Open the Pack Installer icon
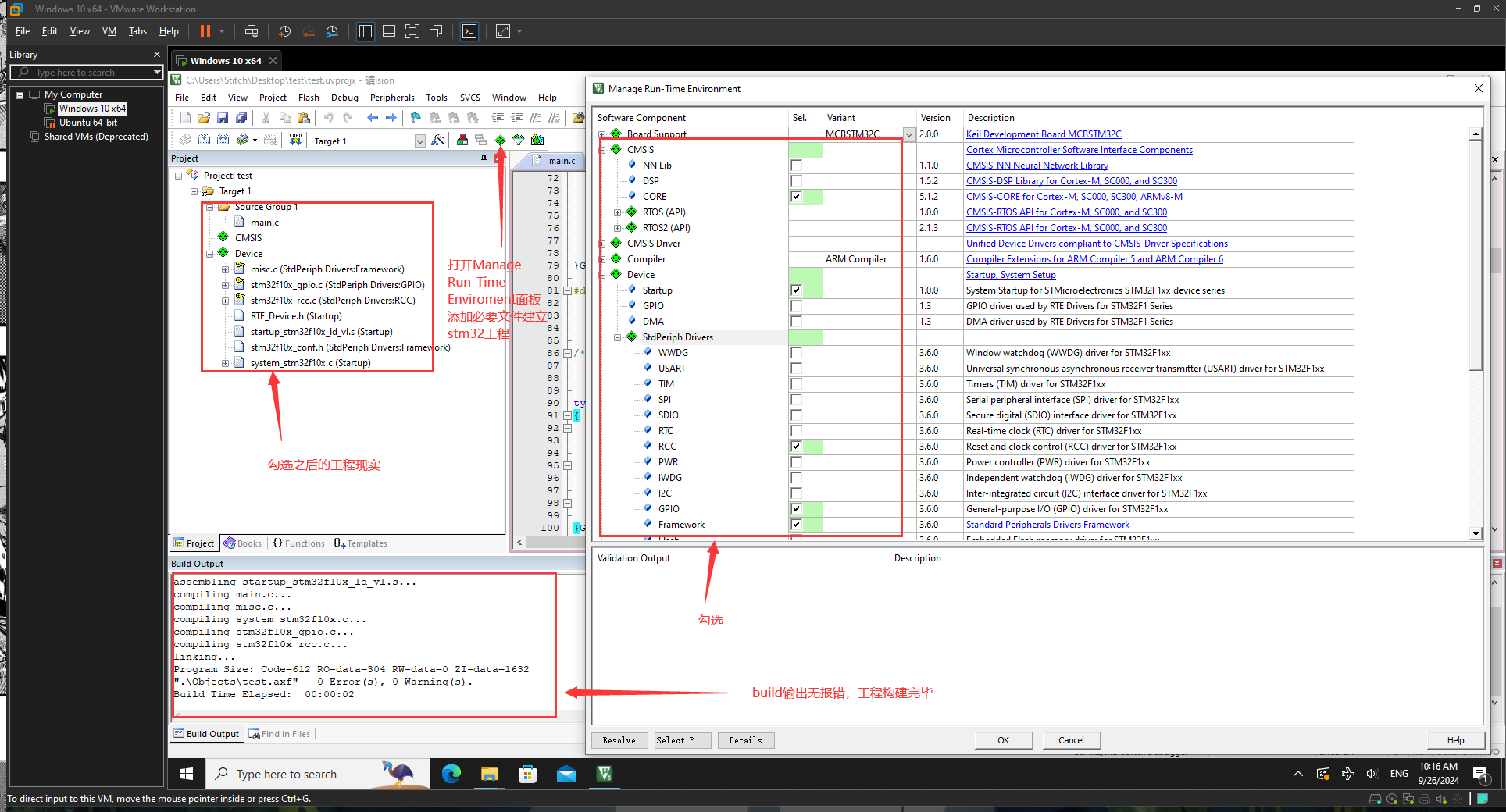1506x812 pixels. [x=537, y=140]
